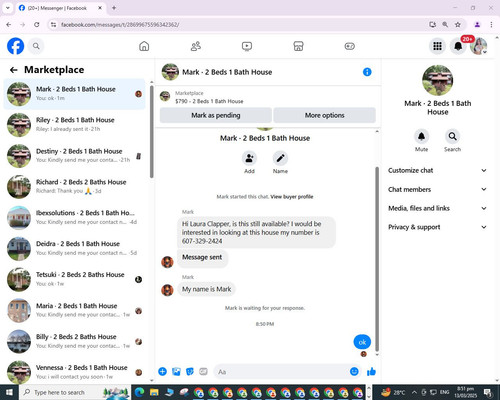This screenshot has width=500, height=400.
Task: Expand Media, files and links section
Action: click(437, 208)
